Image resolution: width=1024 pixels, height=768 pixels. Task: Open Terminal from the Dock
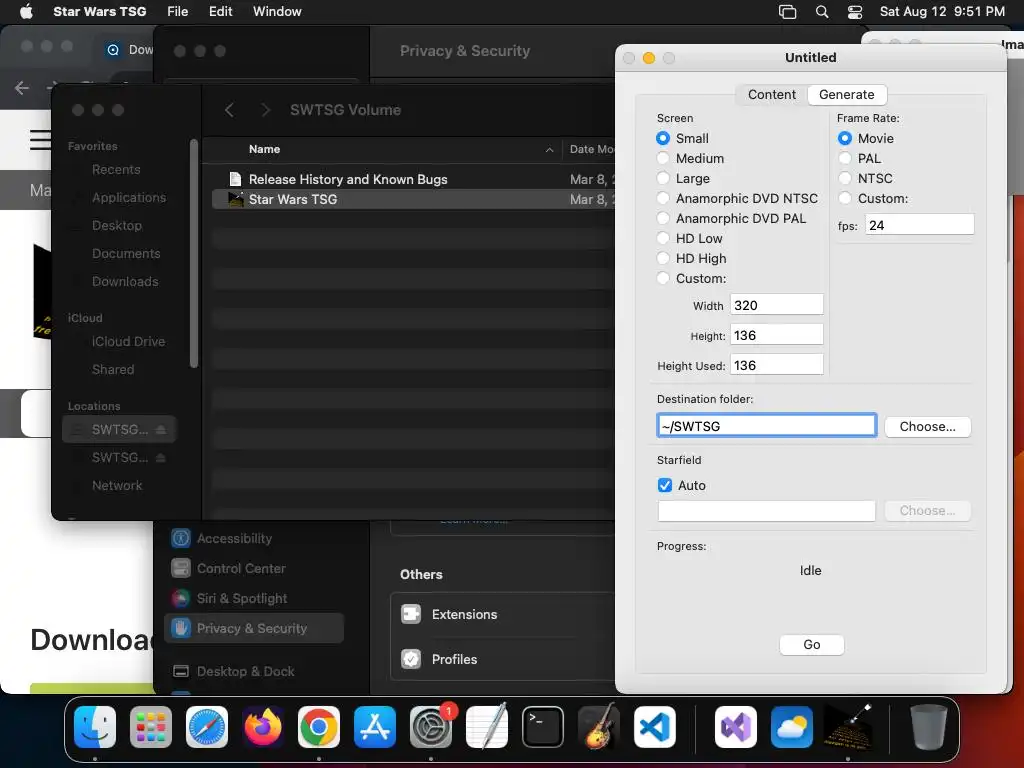[543, 727]
